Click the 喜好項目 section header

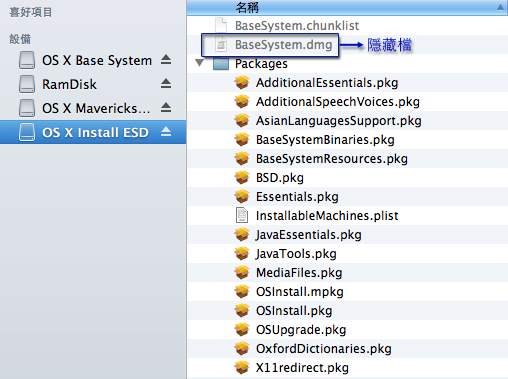pos(31,12)
